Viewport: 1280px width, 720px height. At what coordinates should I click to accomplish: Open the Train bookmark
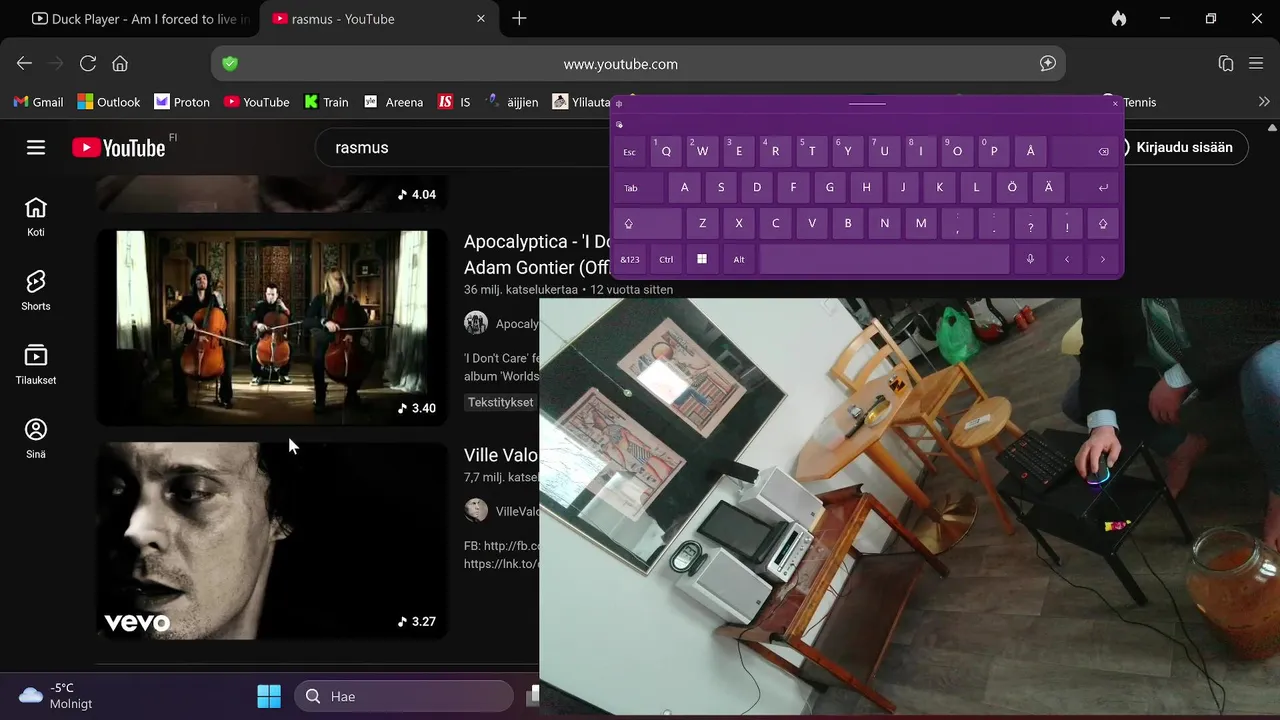click(326, 102)
